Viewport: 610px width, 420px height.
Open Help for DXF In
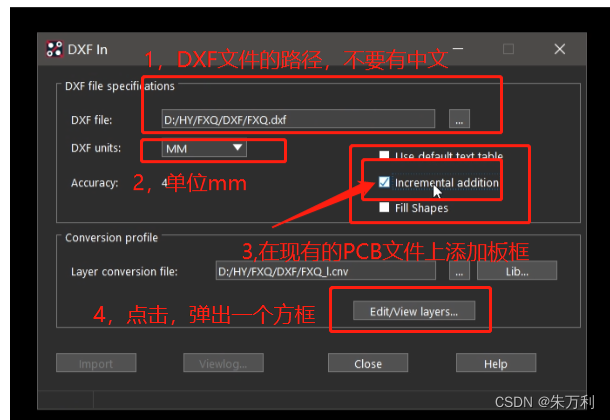[x=496, y=363]
